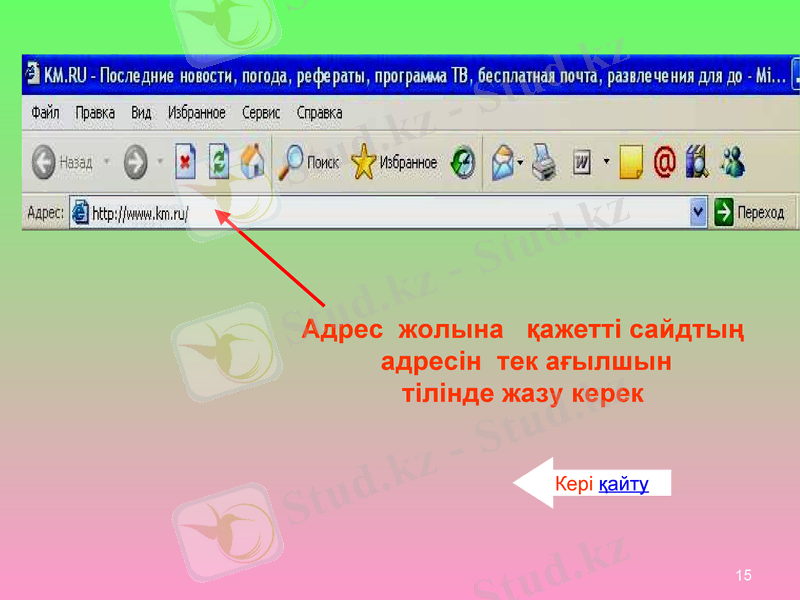Show the browsing history panel
This screenshot has width=800, height=600.
462,161
